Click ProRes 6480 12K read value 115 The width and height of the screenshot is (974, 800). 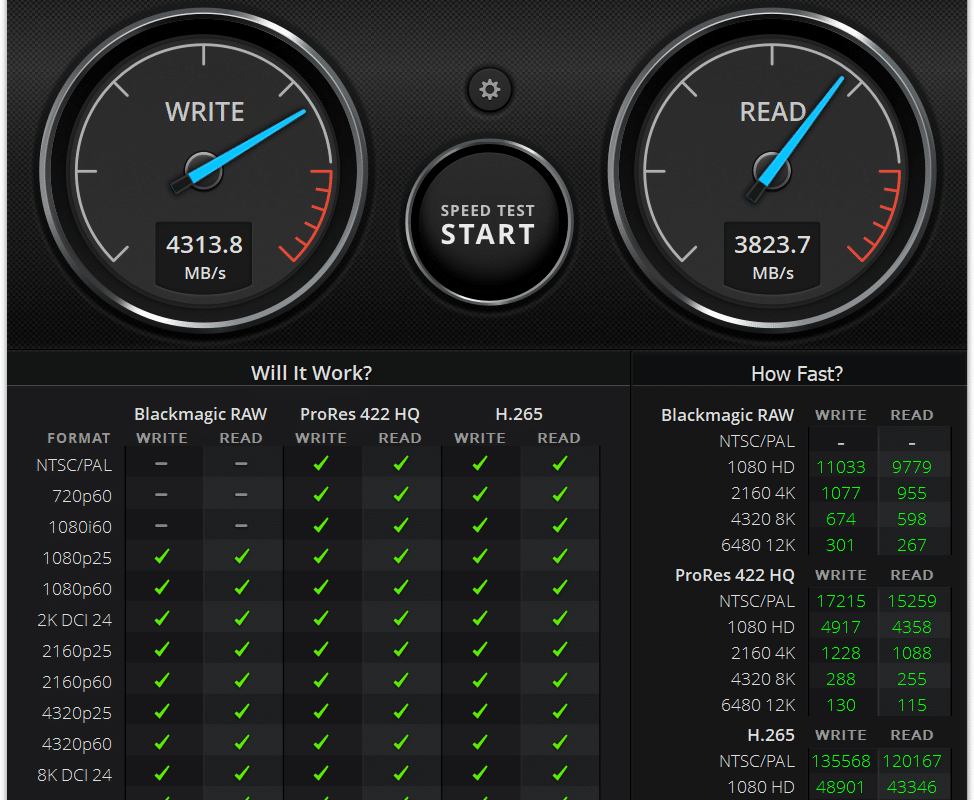(911, 706)
